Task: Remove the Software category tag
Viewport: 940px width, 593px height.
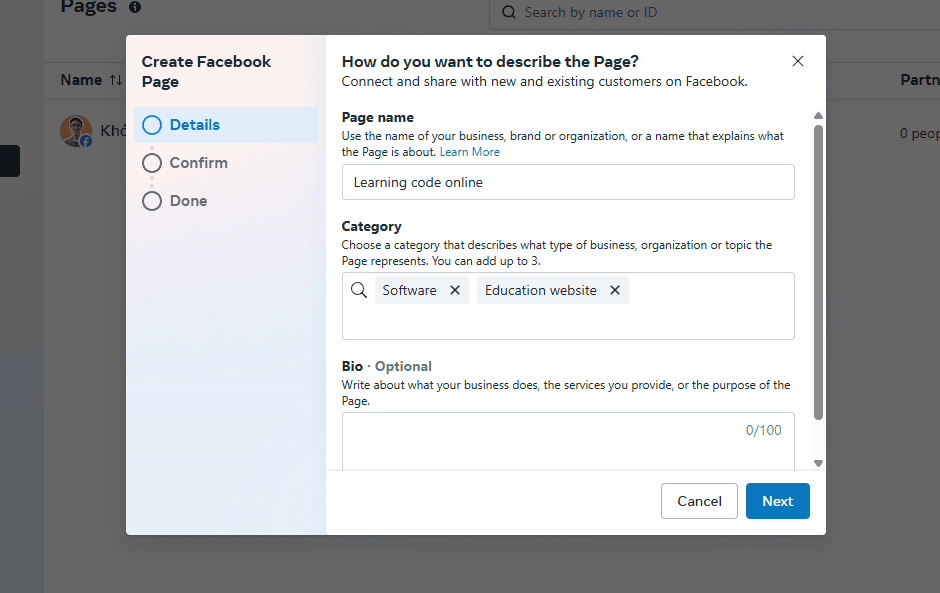Action: pos(455,289)
